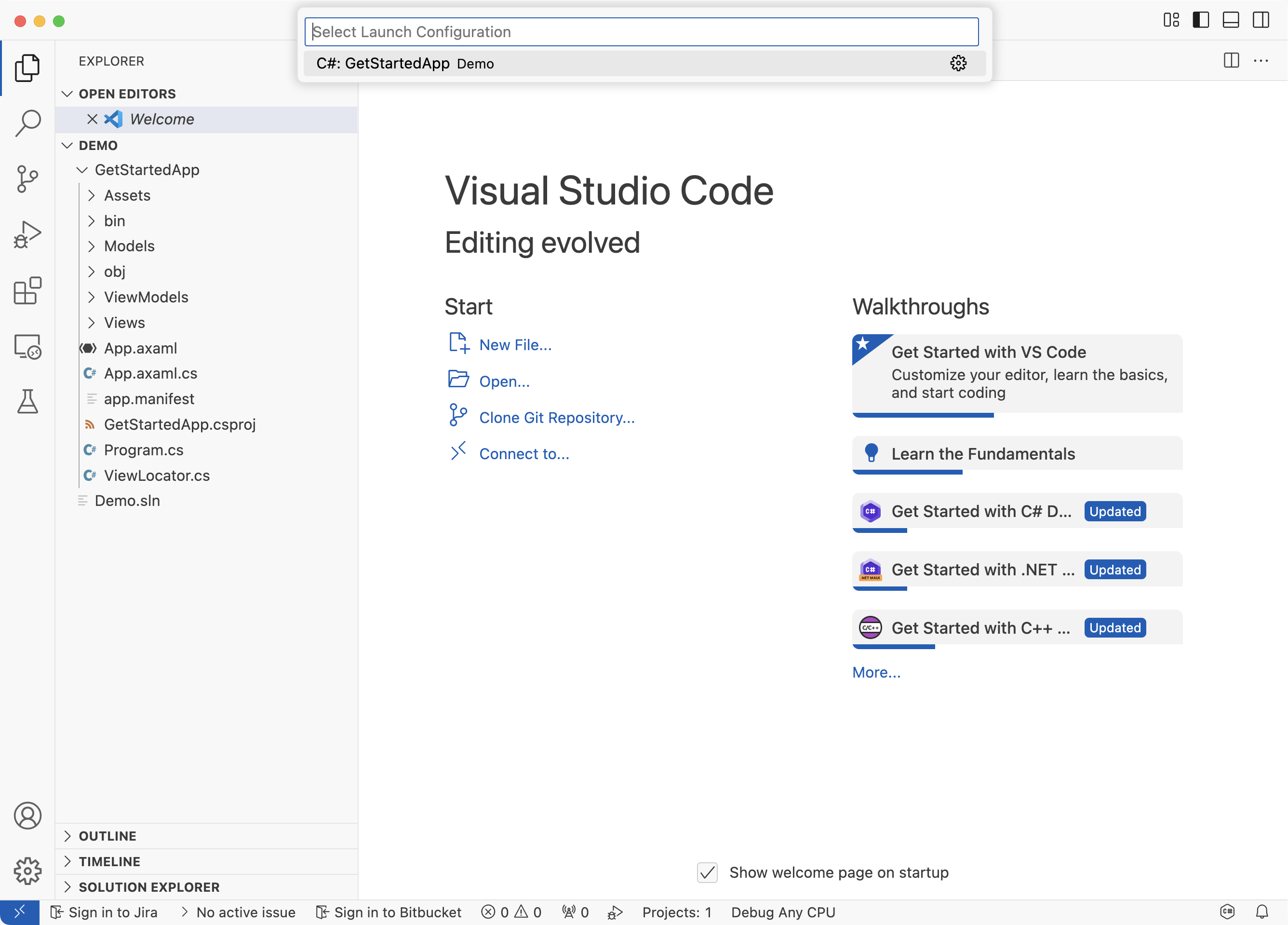Toggle the primary side bar layout button
Screen dimensions: 1288x925
click(1201, 20)
